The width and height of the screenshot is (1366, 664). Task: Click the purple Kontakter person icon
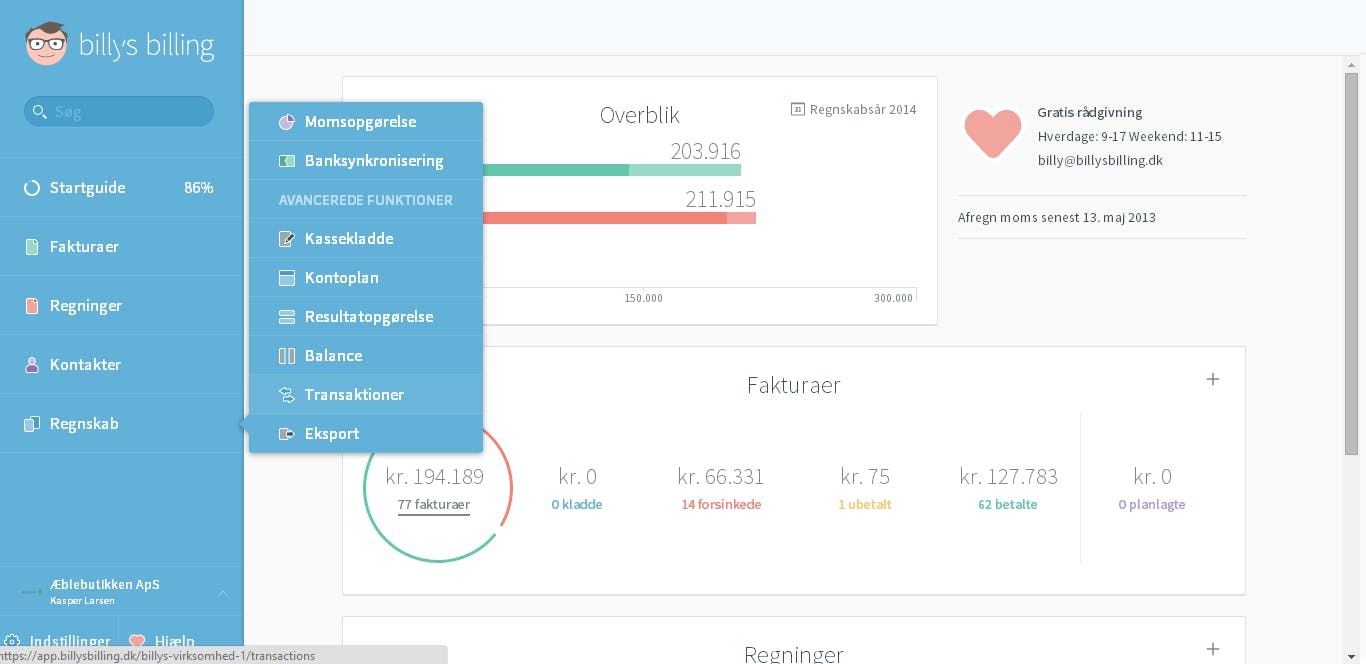click(32, 365)
